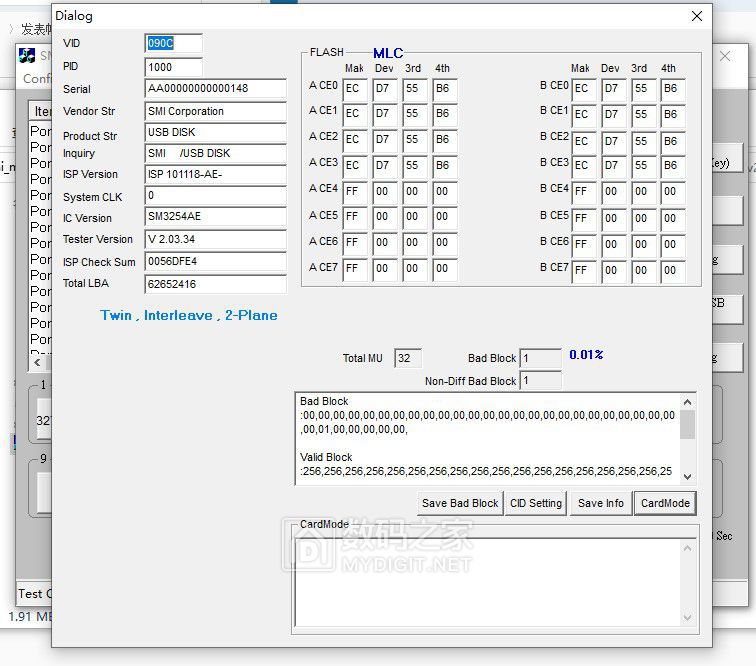The width and height of the screenshot is (756, 666).
Task: Click the Bad Block count field
Action: tap(540, 358)
